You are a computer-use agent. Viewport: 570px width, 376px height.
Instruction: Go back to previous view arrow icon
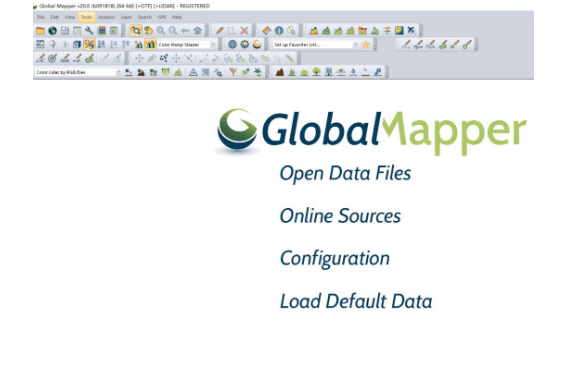pyautogui.click(x=185, y=31)
